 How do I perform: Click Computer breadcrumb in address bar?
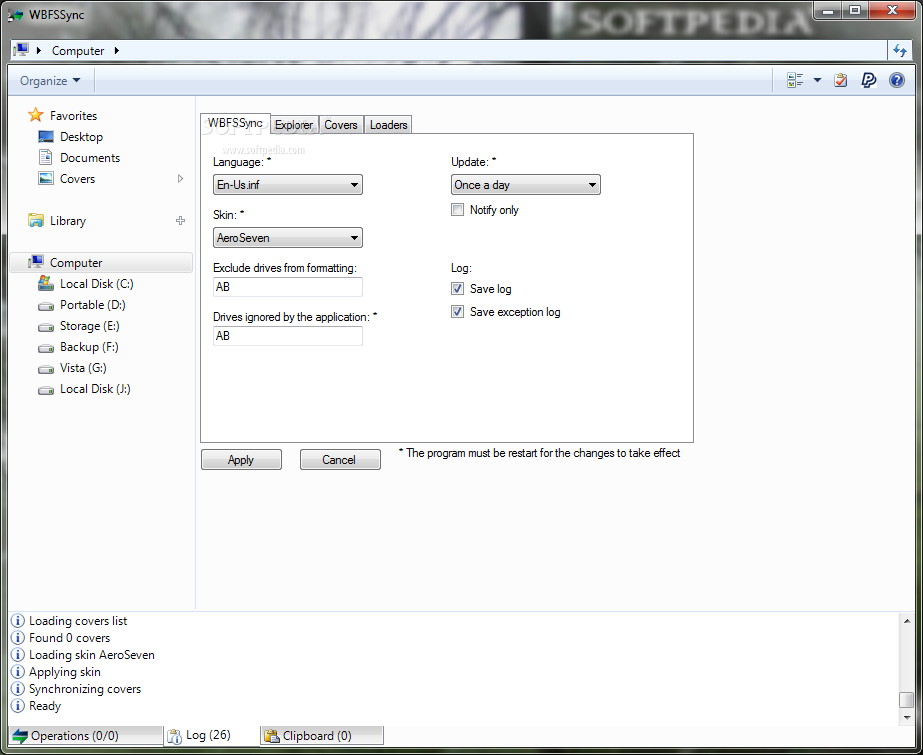(78, 51)
